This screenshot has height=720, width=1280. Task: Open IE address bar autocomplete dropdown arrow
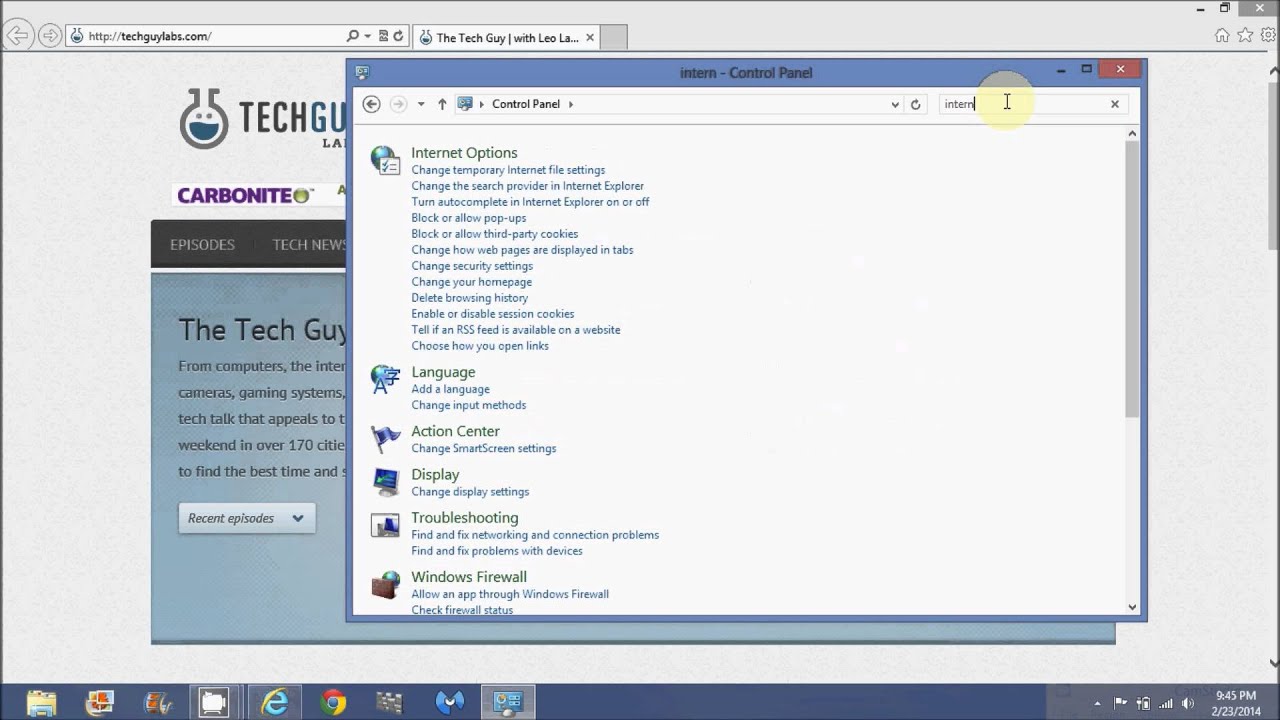366,36
